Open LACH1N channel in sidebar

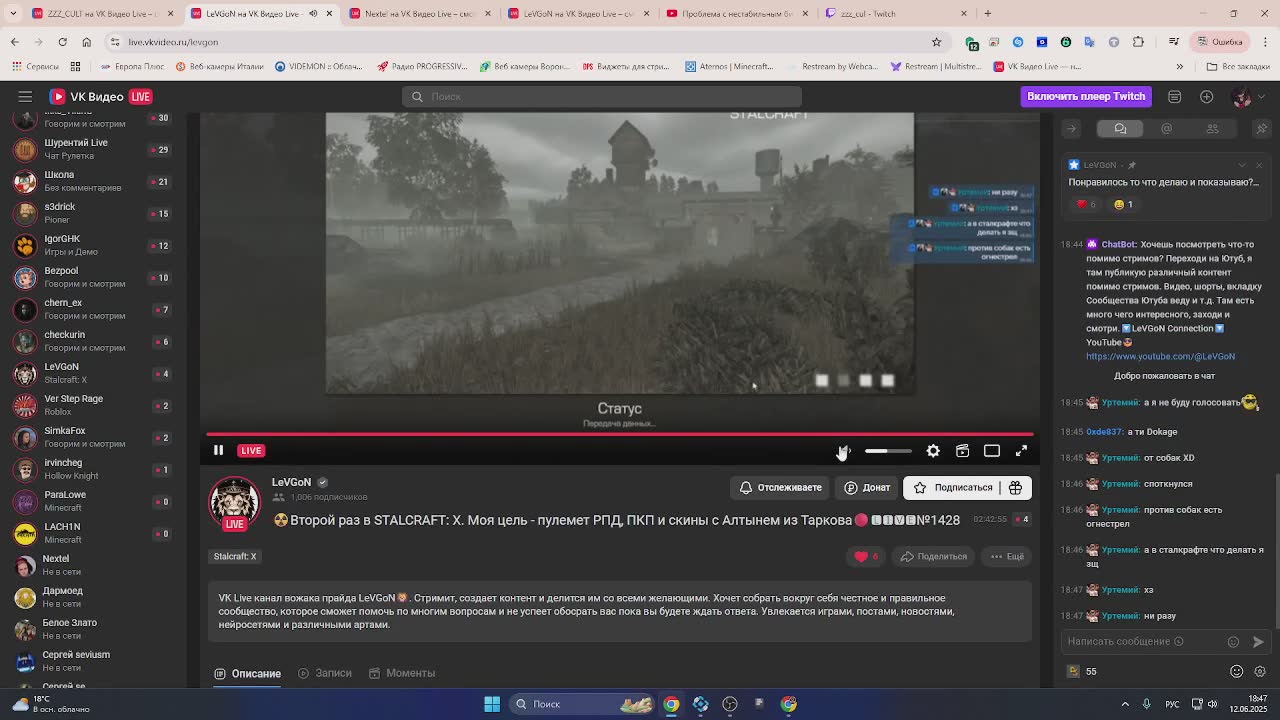pyautogui.click(x=93, y=533)
